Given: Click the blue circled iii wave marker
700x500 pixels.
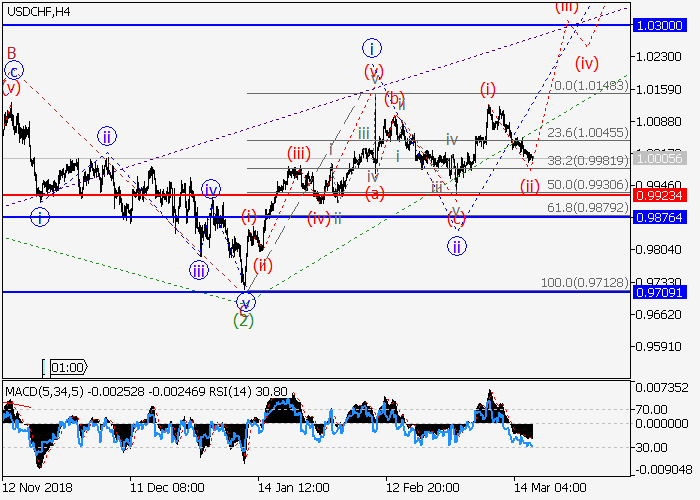Looking at the screenshot, I should pyautogui.click(x=199, y=269).
